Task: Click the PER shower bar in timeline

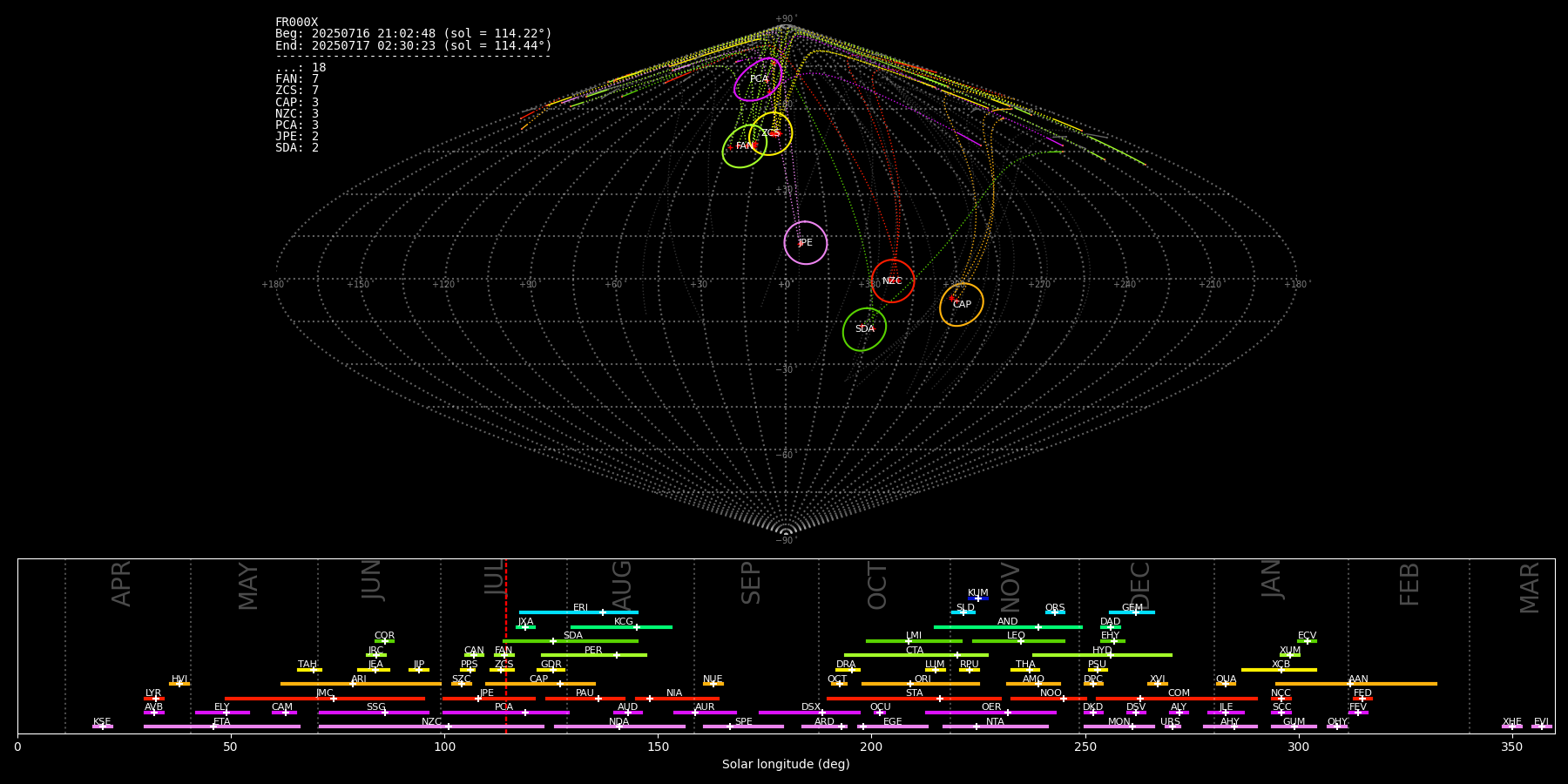Action: click(x=594, y=655)
